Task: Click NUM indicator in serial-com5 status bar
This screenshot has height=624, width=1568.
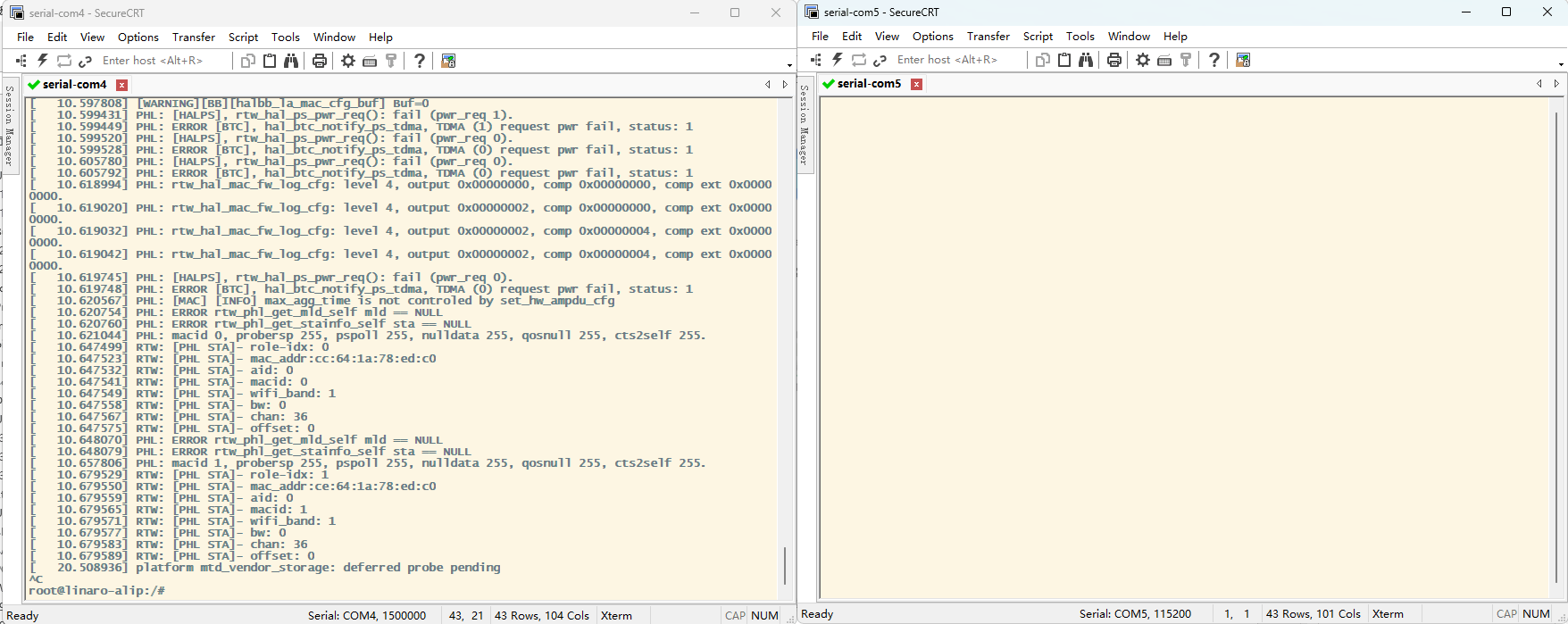Action: 1536,613
